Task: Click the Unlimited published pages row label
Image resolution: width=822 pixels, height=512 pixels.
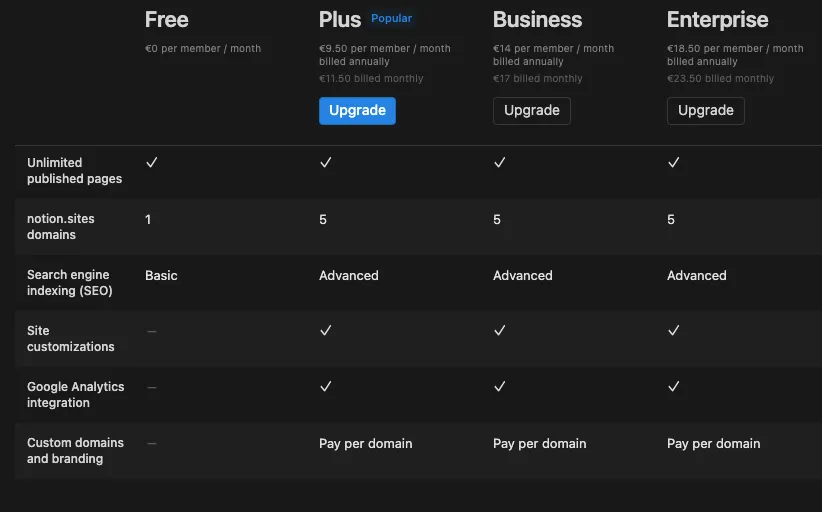Action: point(74,170)
